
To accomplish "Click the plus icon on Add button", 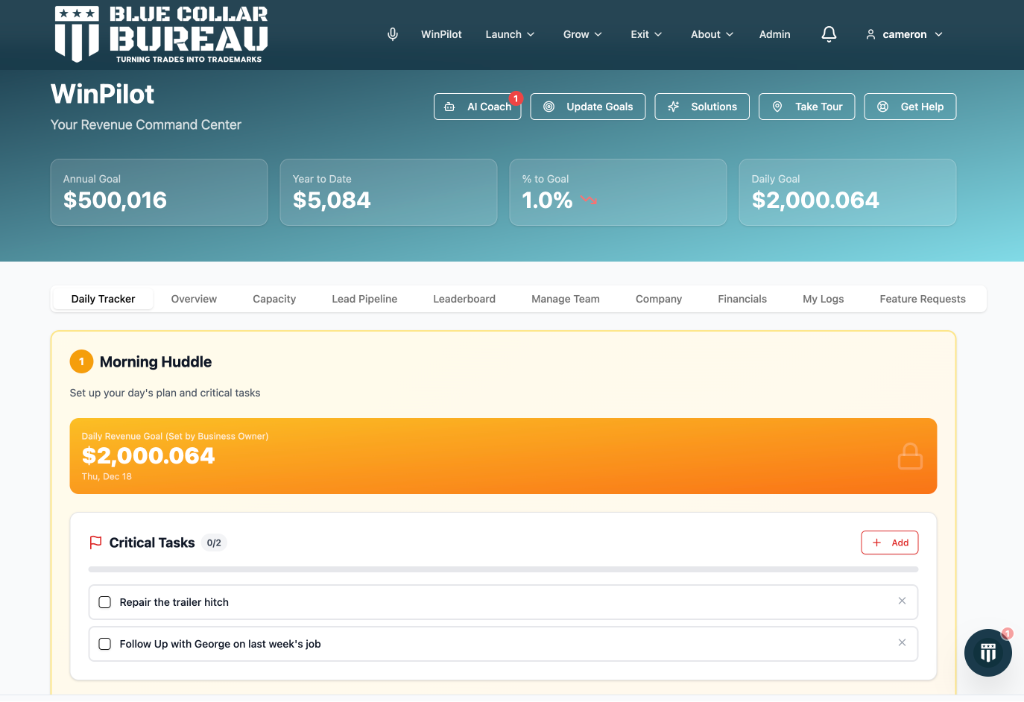I will point(877,543).
